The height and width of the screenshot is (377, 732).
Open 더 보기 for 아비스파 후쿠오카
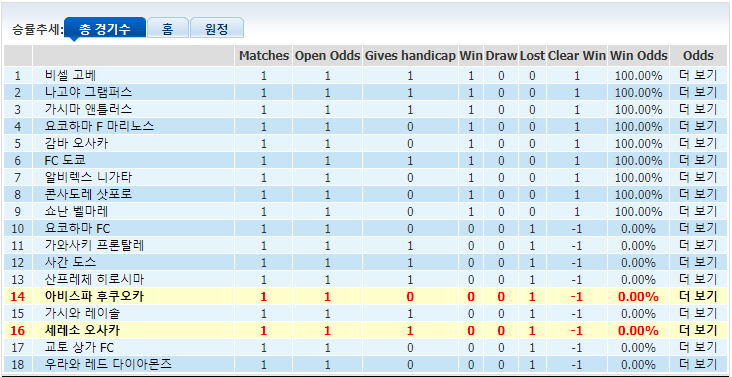(698, 296)
